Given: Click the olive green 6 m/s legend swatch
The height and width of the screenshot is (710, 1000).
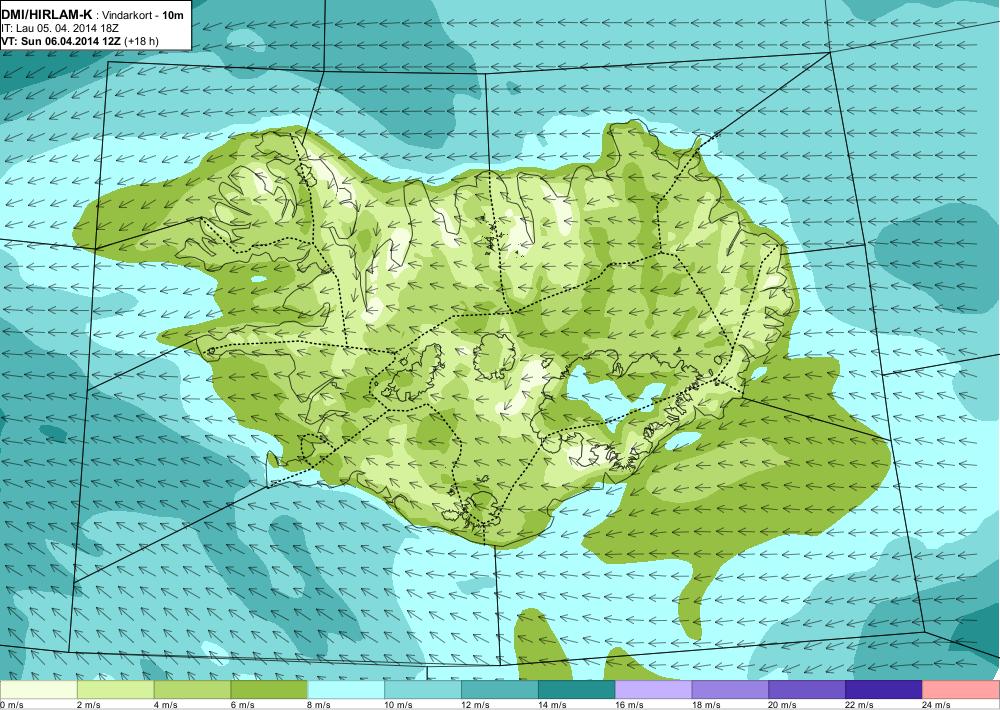Looking at the screenshot, I should (269, 690).
